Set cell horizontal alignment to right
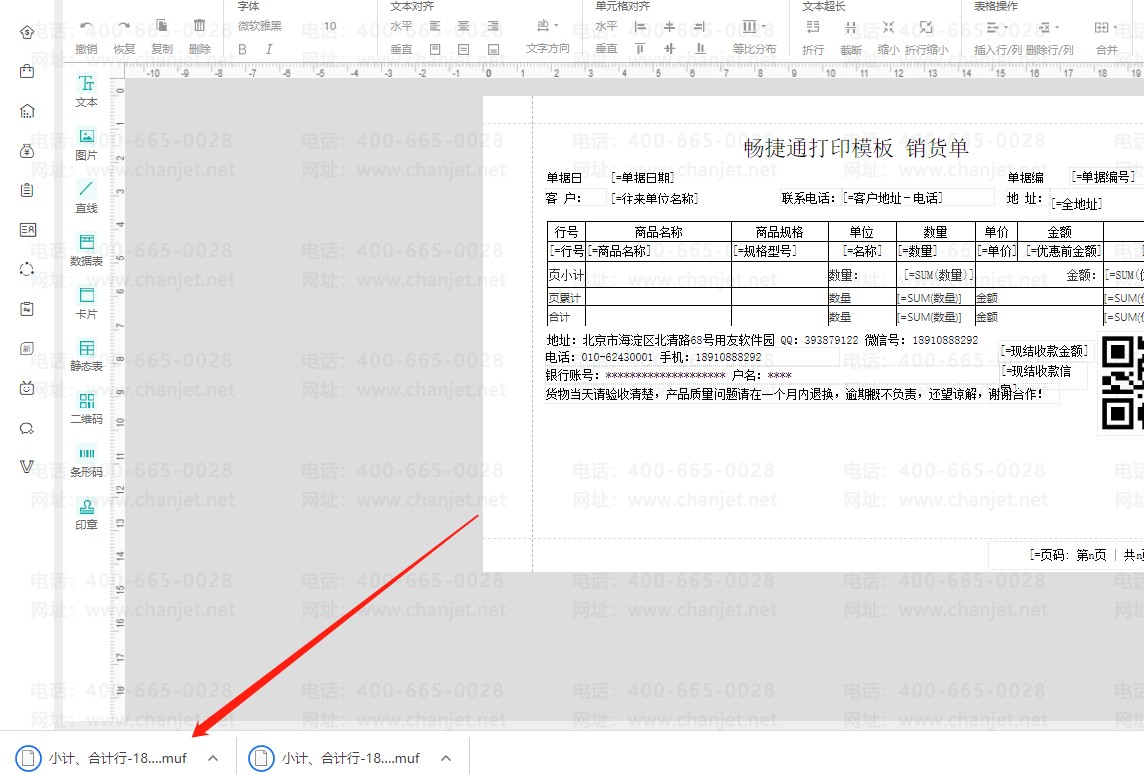The image size is (1144, 774). [699, 27]
